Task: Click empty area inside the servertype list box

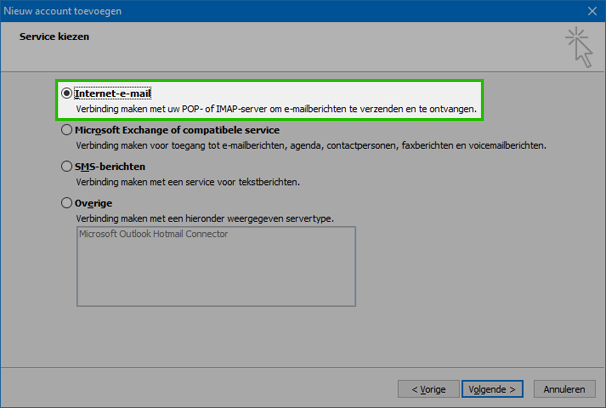Action: coord(216,274)
